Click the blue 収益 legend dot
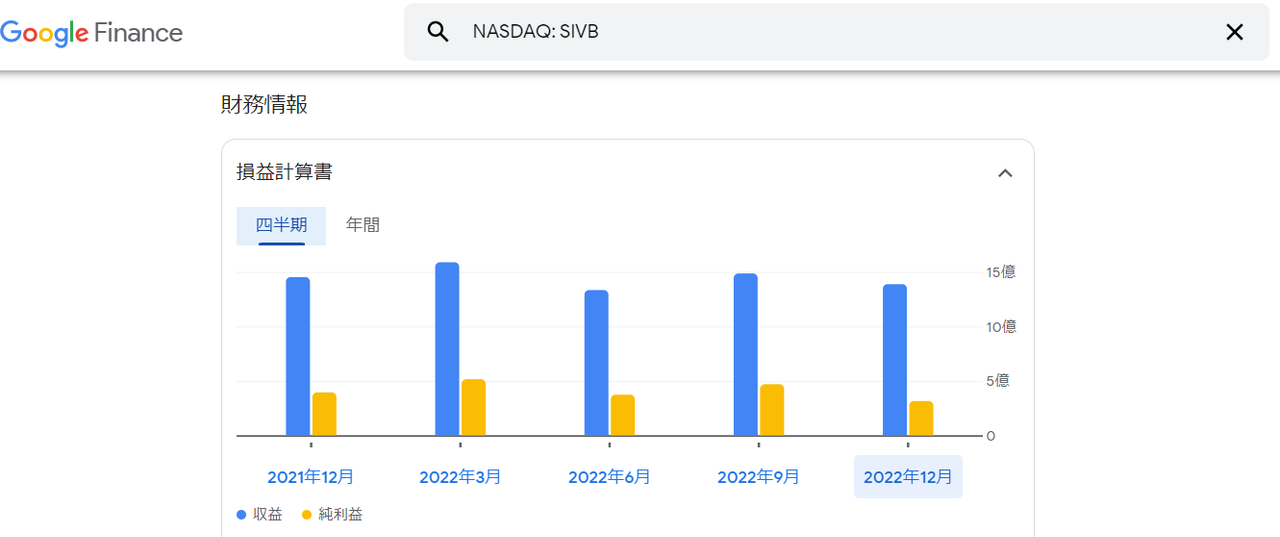Screen dimensions: 1280x537 [x=241, y=515]
